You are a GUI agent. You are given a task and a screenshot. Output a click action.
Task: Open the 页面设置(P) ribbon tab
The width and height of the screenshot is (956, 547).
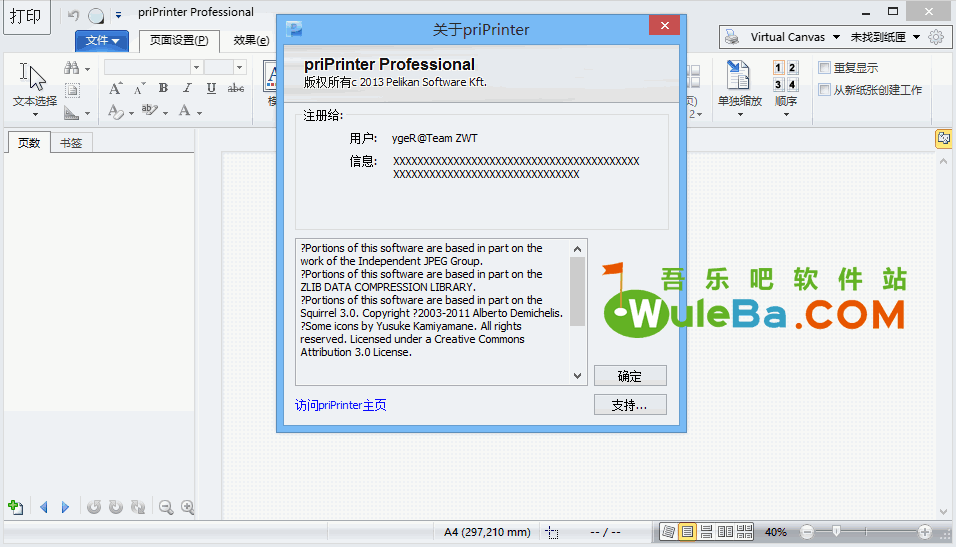[179, 40]
